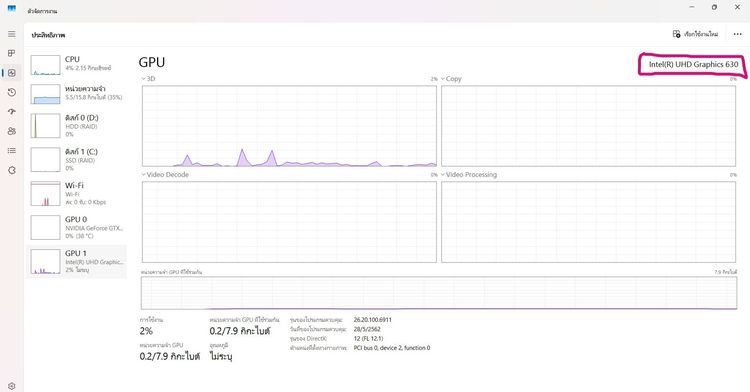This screenshot has width=750, height=392.
Task: Select Disk 0 (D:) performance item
Action: tap(77, 126)
